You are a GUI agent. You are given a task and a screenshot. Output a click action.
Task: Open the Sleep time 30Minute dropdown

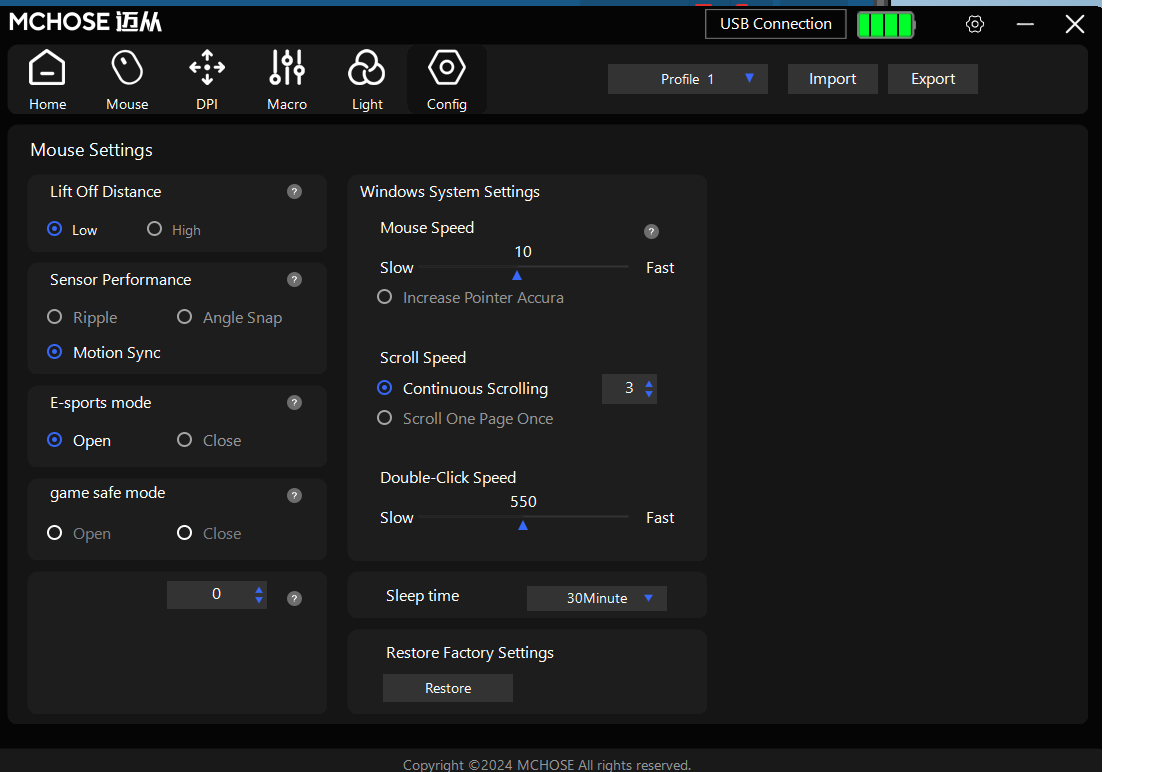coord(597,598)
